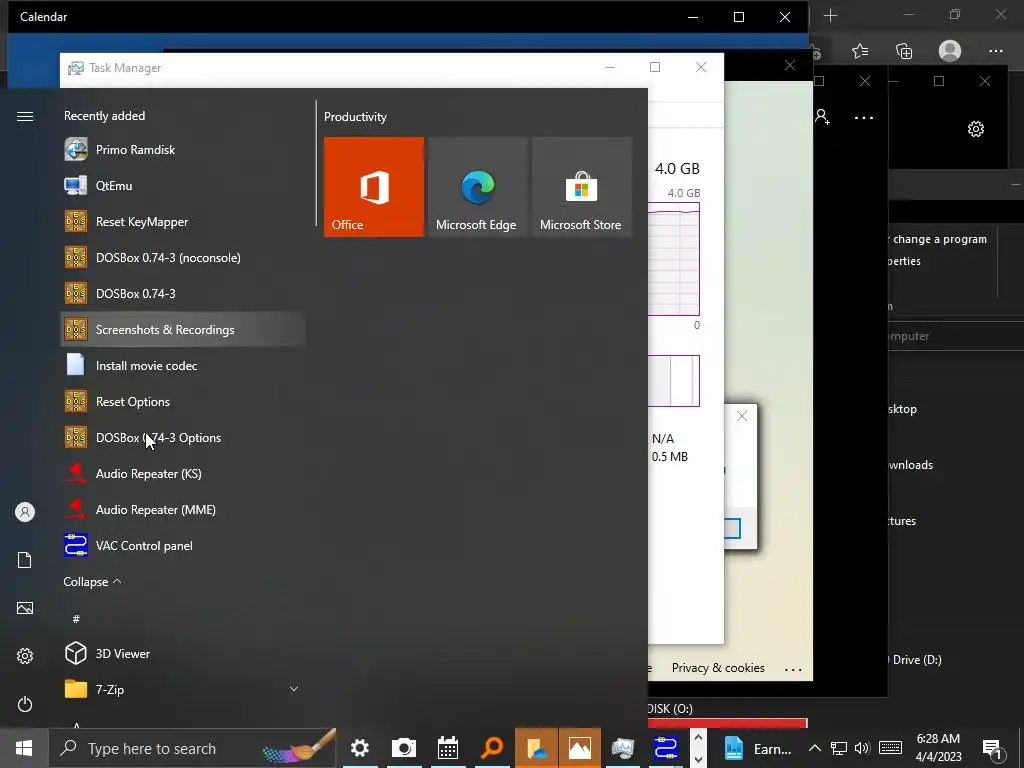Click taskbar overflow scroll-up arrow
The image size is (1024, 768).
pyautogui.click(x=698, y=737)
